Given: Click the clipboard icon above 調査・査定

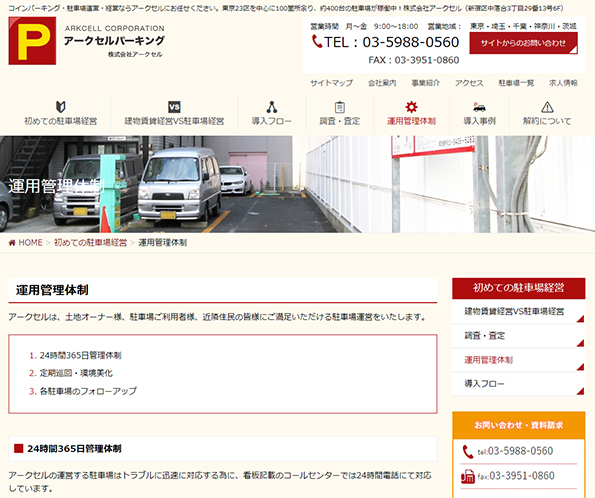Looking at the screenshot, I should coord(340,107).
